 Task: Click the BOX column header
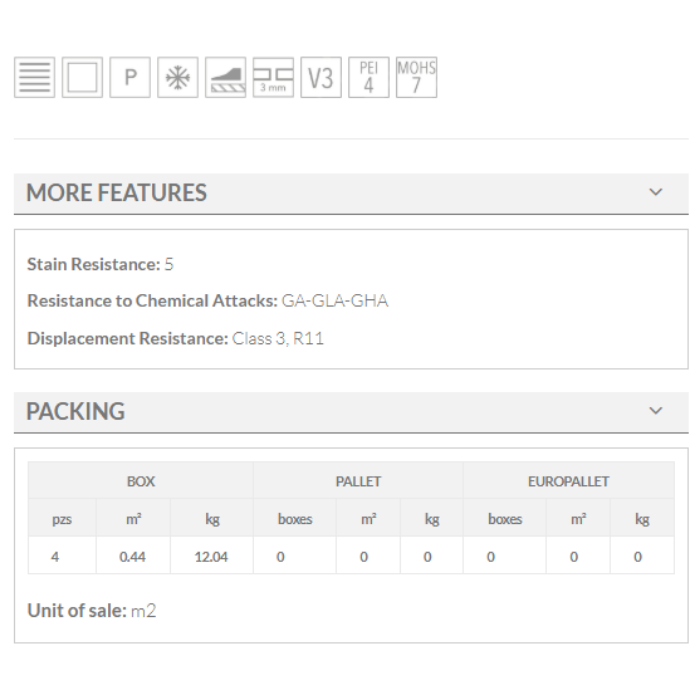(x=140, y=481)
